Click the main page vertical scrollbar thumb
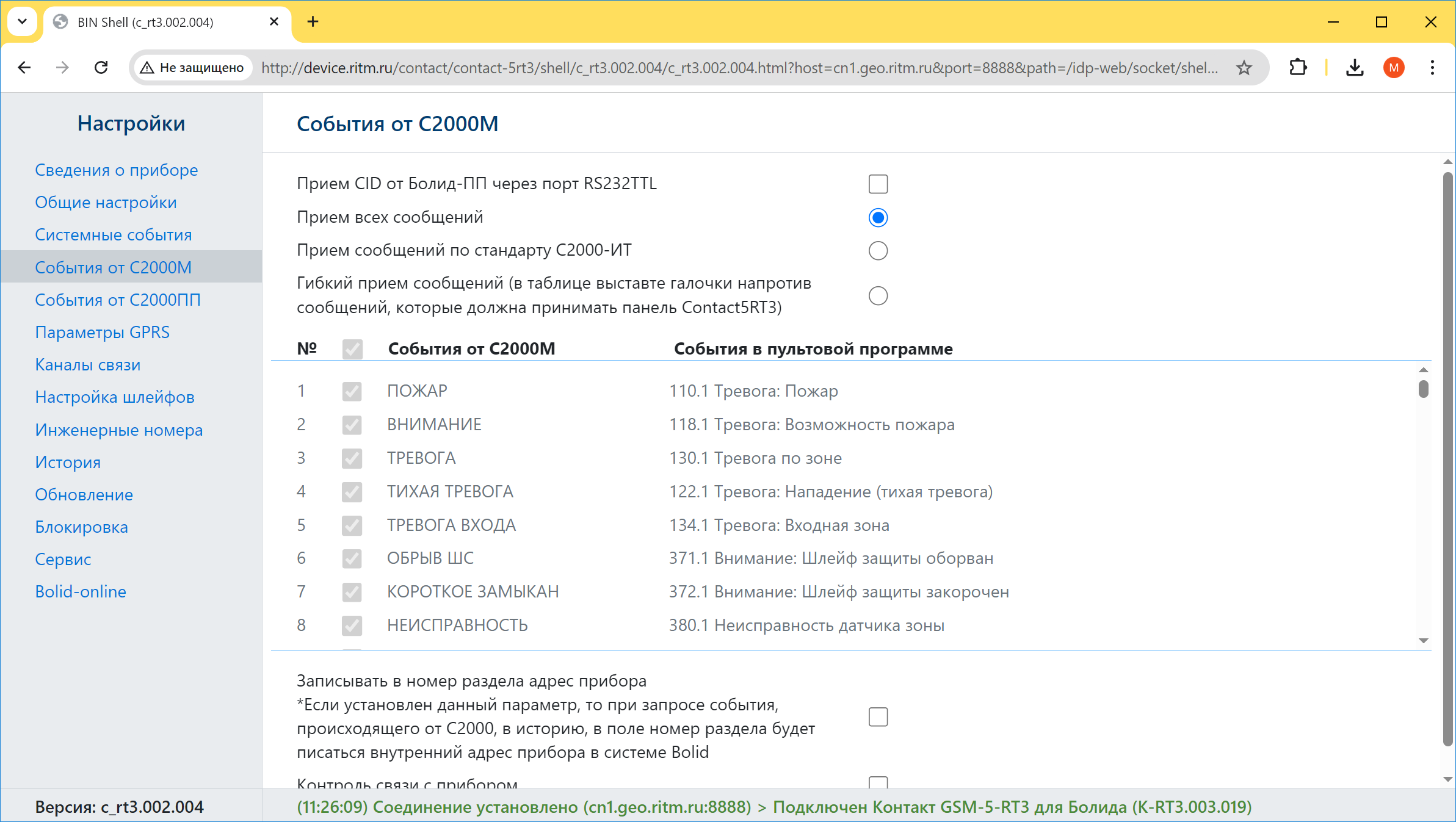Image resolution: width=1456 pixels, height=822 pixels. tap(1448, 459)
